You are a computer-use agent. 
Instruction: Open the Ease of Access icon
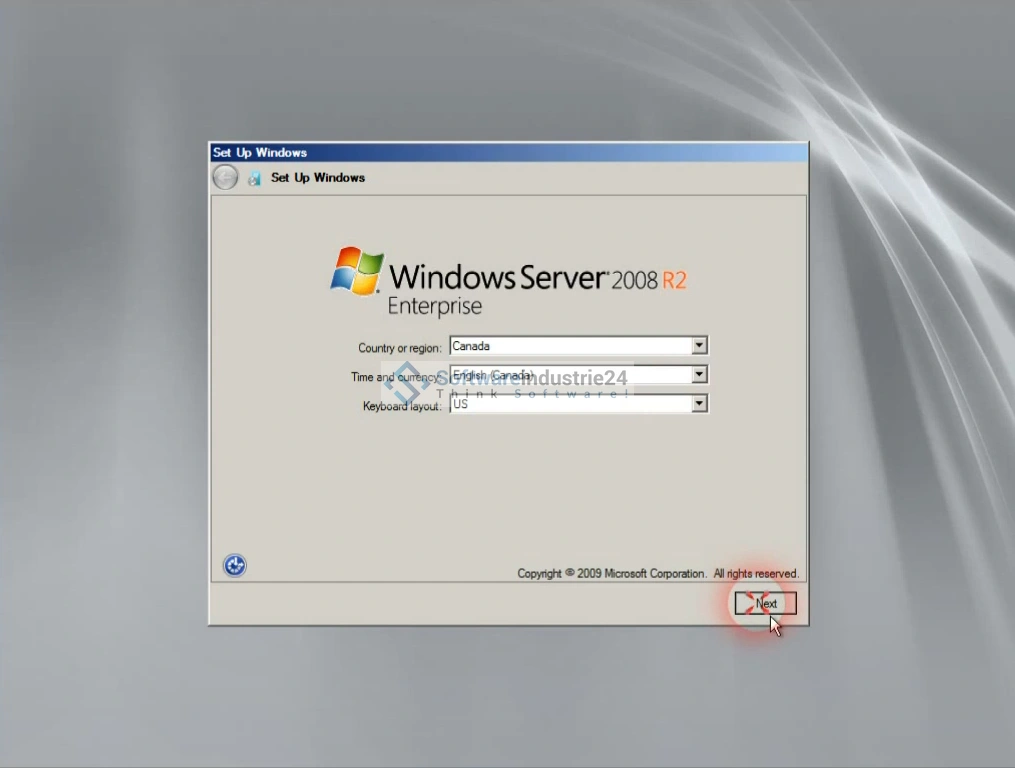(235, 566)
